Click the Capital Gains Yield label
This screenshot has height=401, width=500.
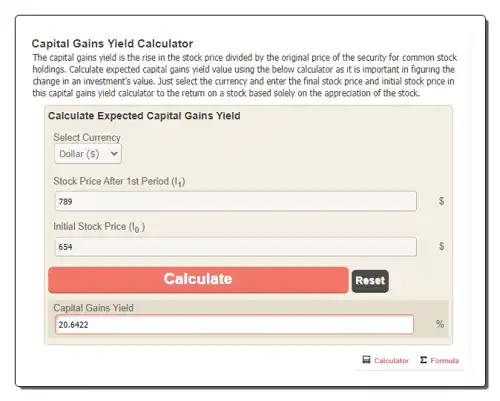point(93,308)
